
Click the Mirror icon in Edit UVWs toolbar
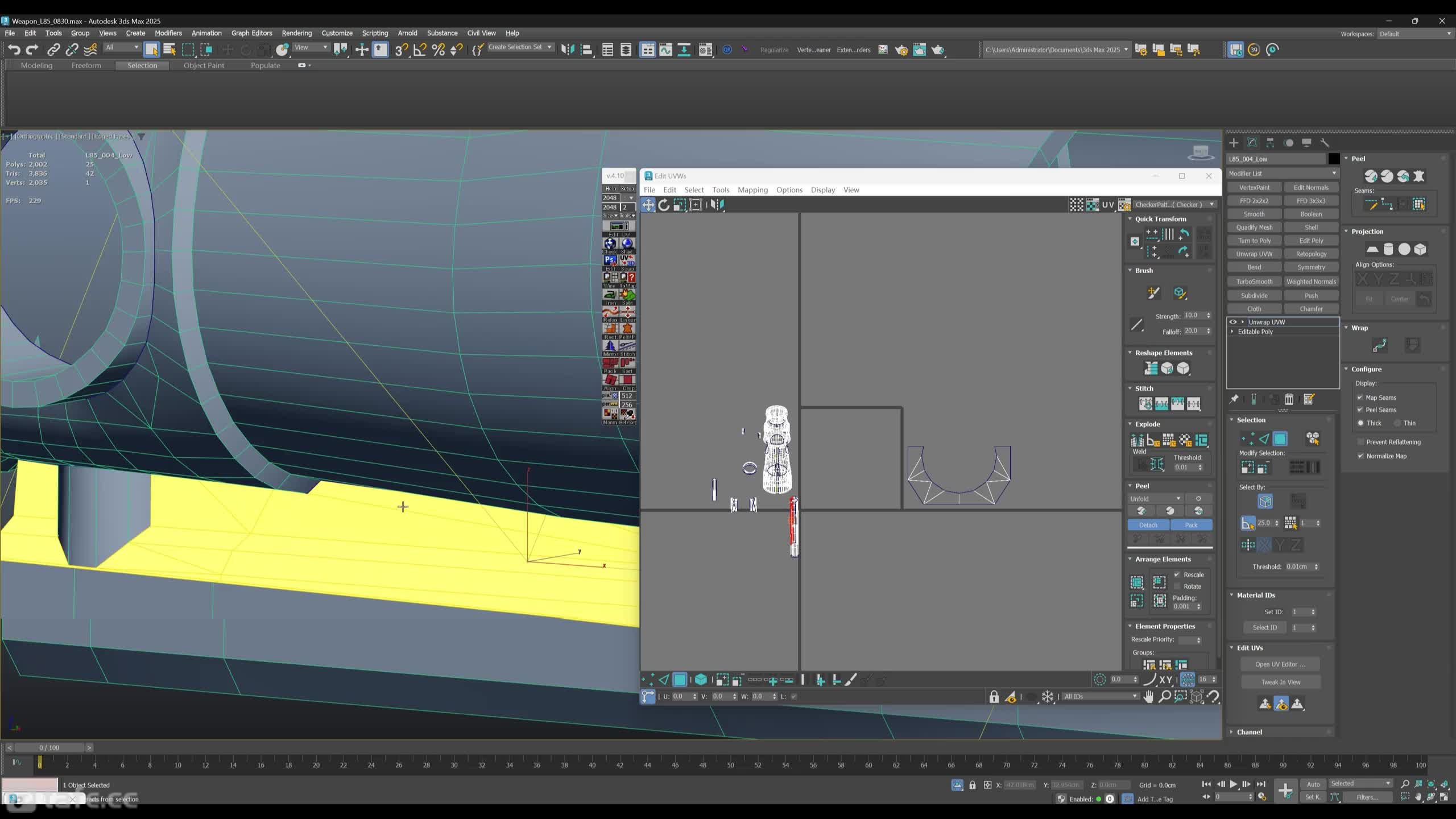point(717,205)
